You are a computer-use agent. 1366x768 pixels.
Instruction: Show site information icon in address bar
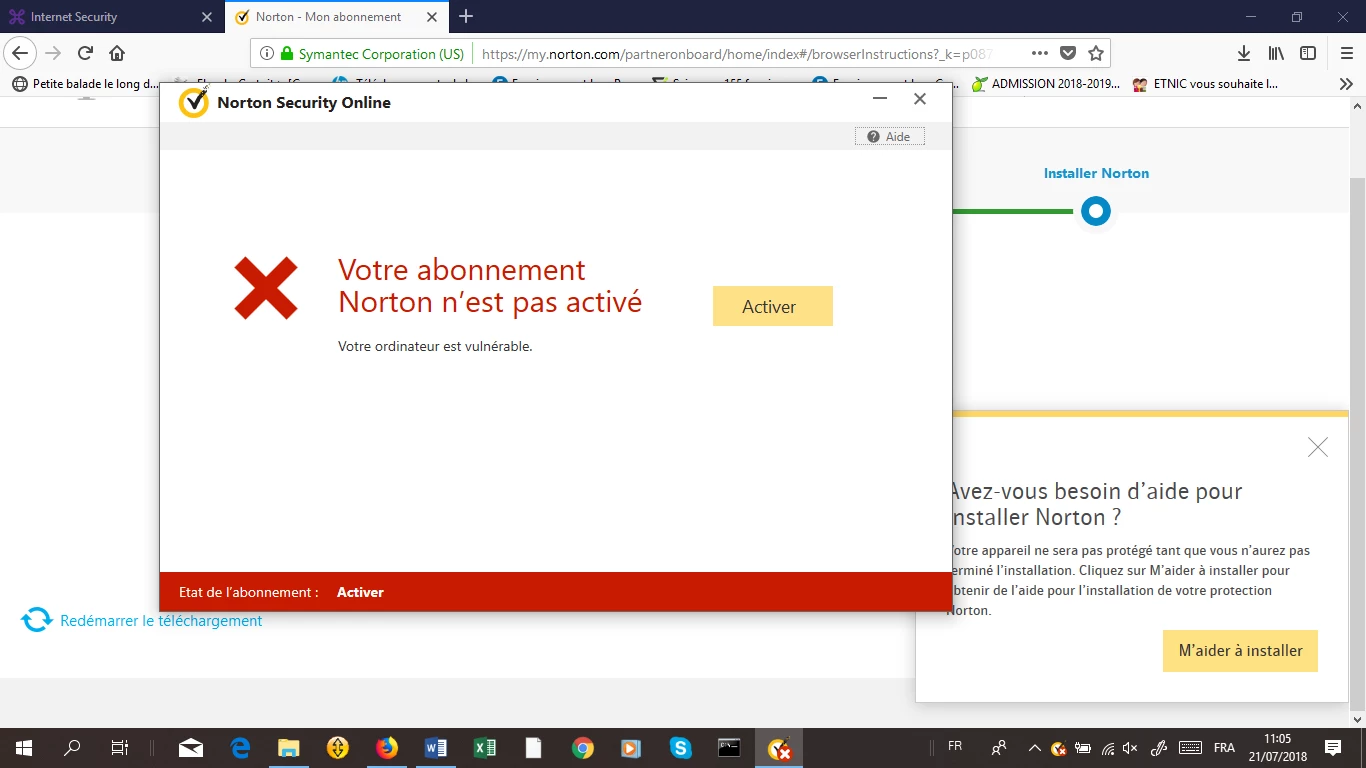coord(267,54)
